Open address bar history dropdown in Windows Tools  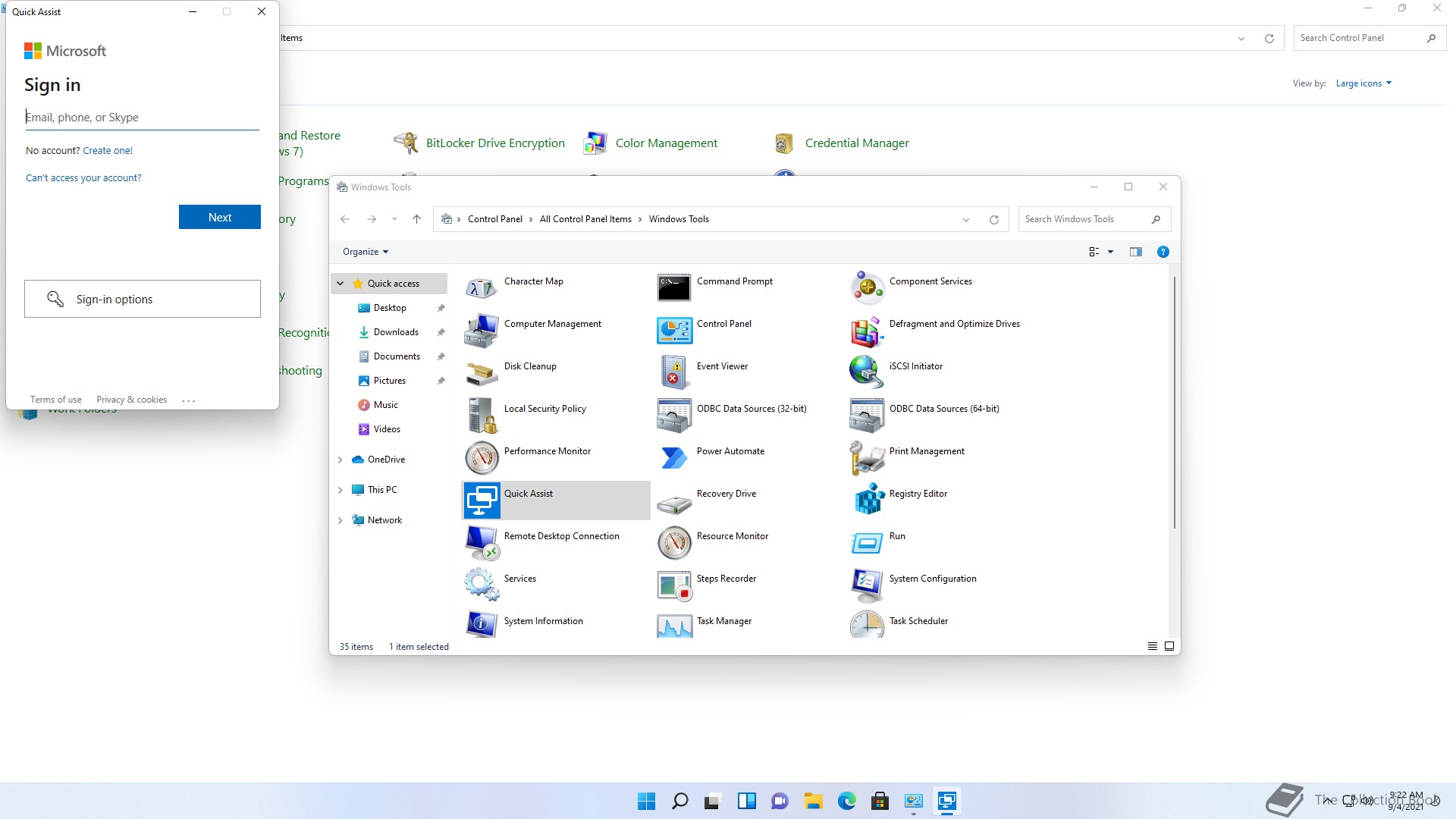click(966, 220)
